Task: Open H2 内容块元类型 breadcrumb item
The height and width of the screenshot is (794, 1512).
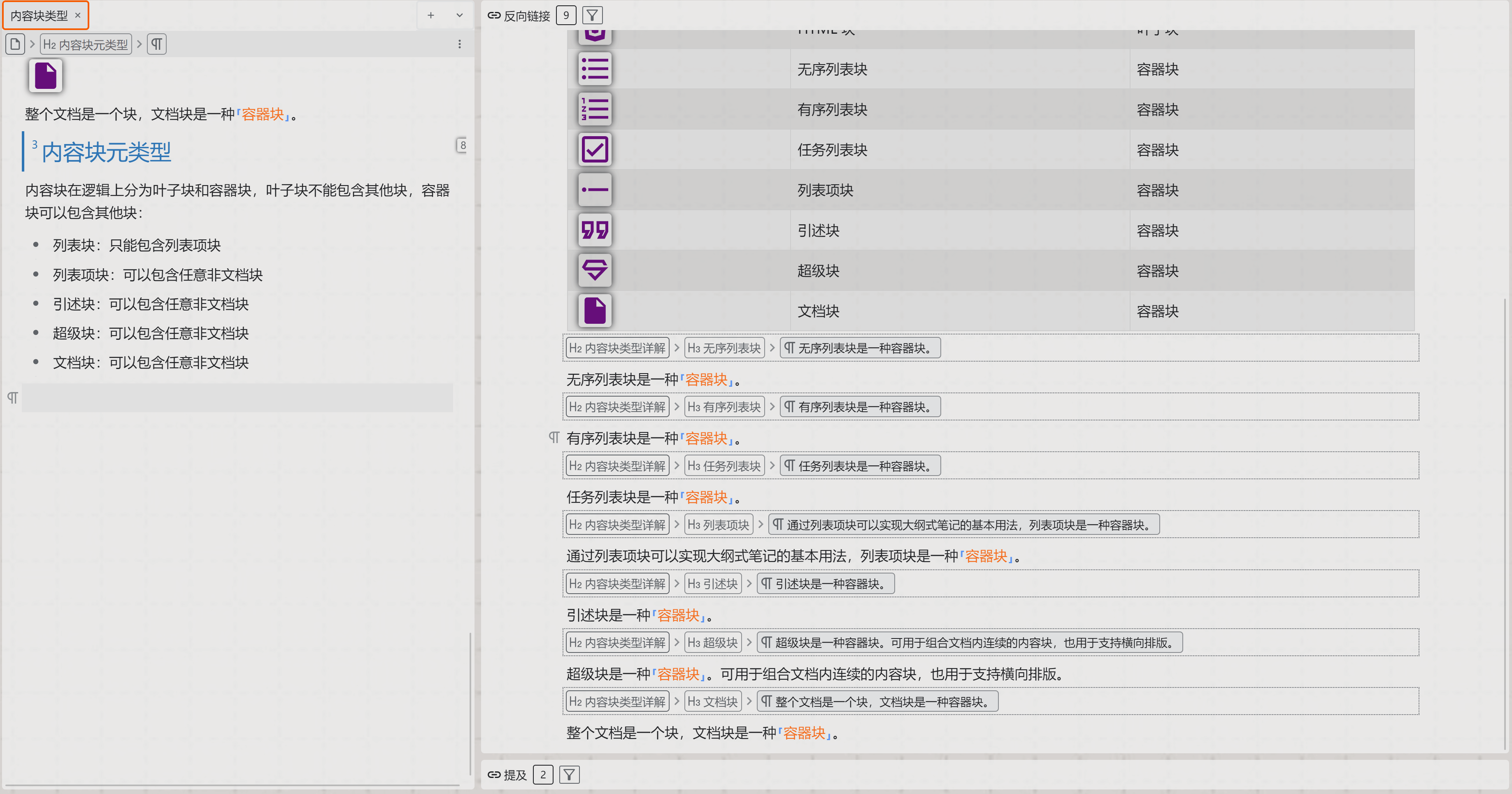Action: [86, 44]
